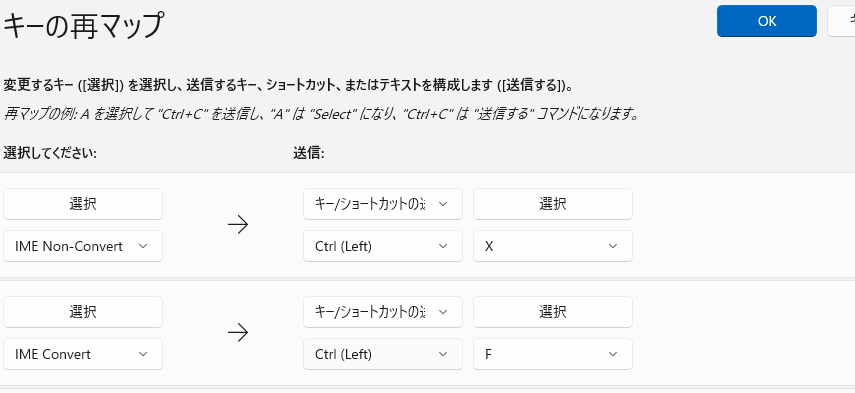Click the partially visible button beside OK
The height and width of the screenshot is (393, 855).
click(841, 21)
